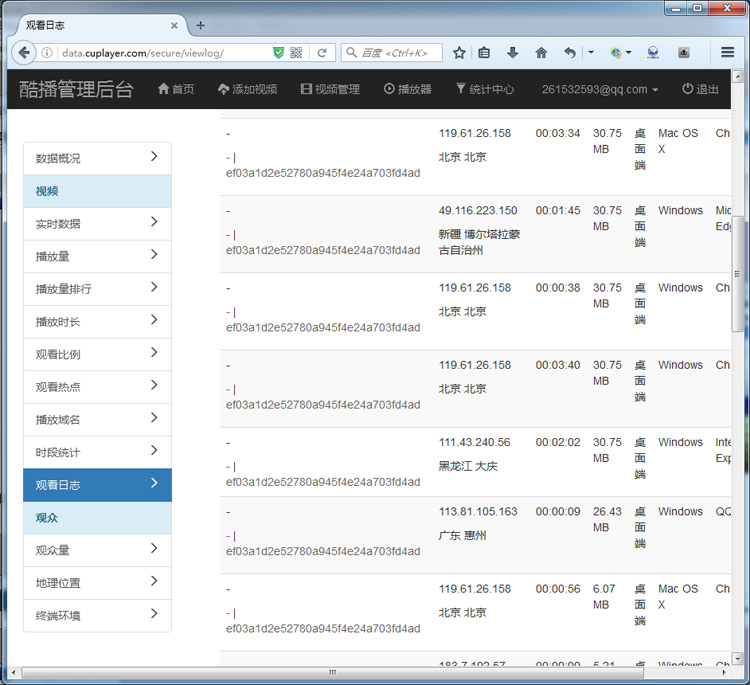Reload the page with the refresh icon
750x685 pixels.
tap(322, 53)
